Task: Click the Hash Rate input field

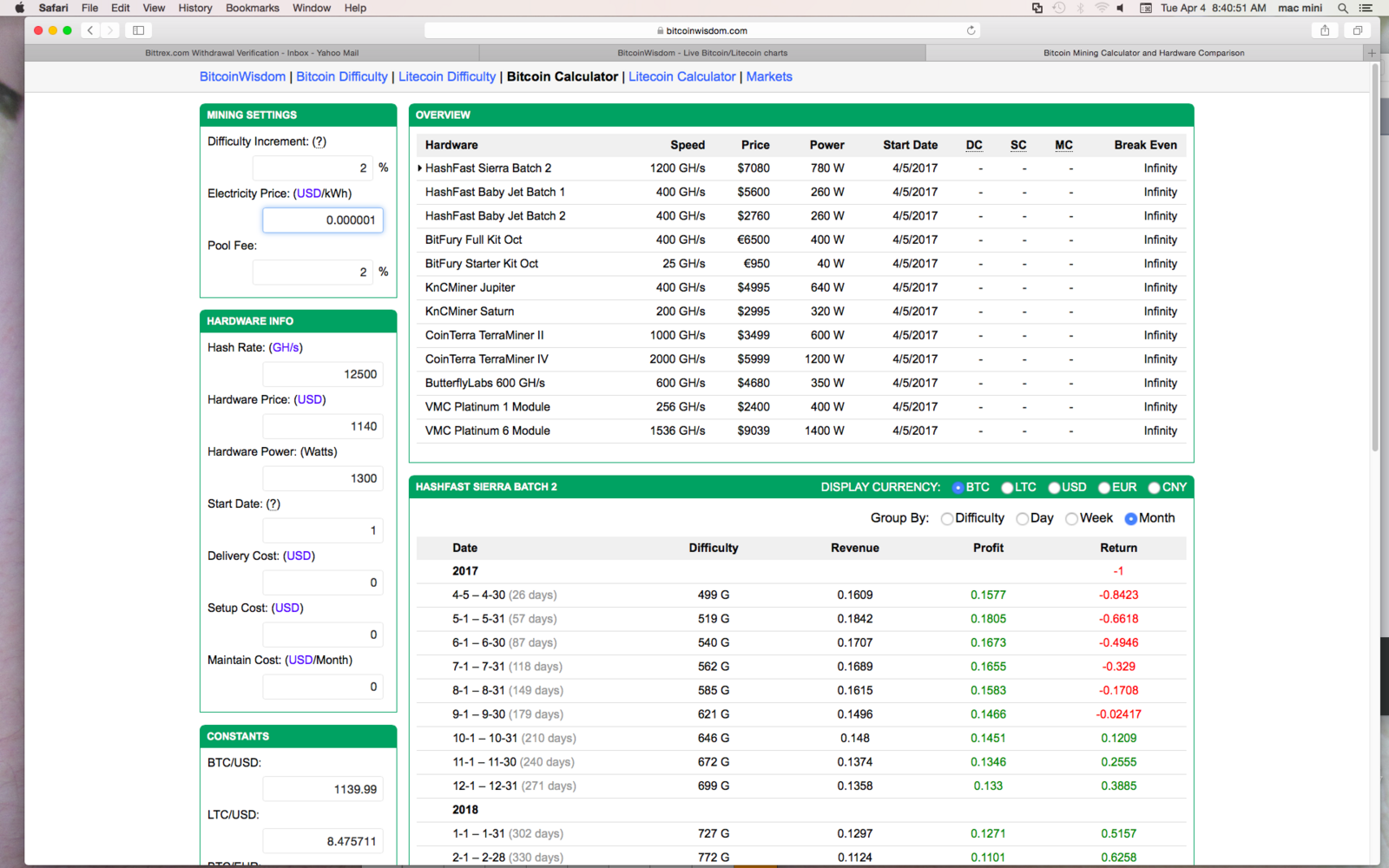Action: [323, 374]
